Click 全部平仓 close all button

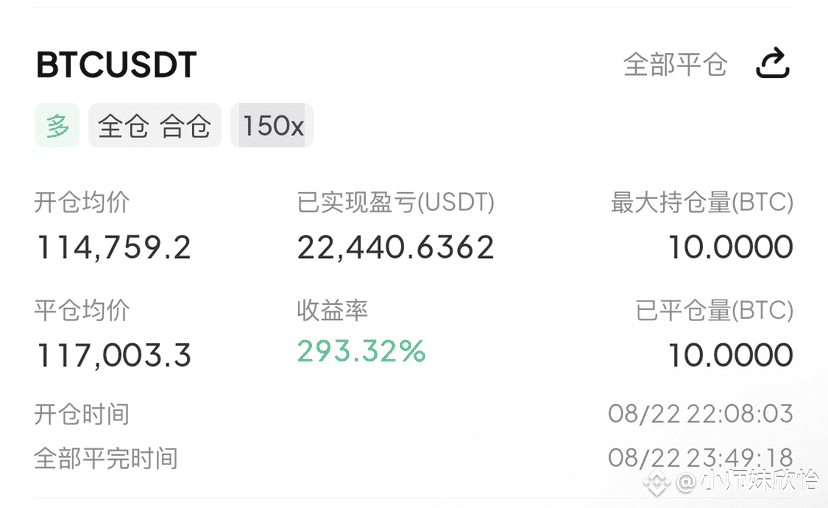(675, 64)
